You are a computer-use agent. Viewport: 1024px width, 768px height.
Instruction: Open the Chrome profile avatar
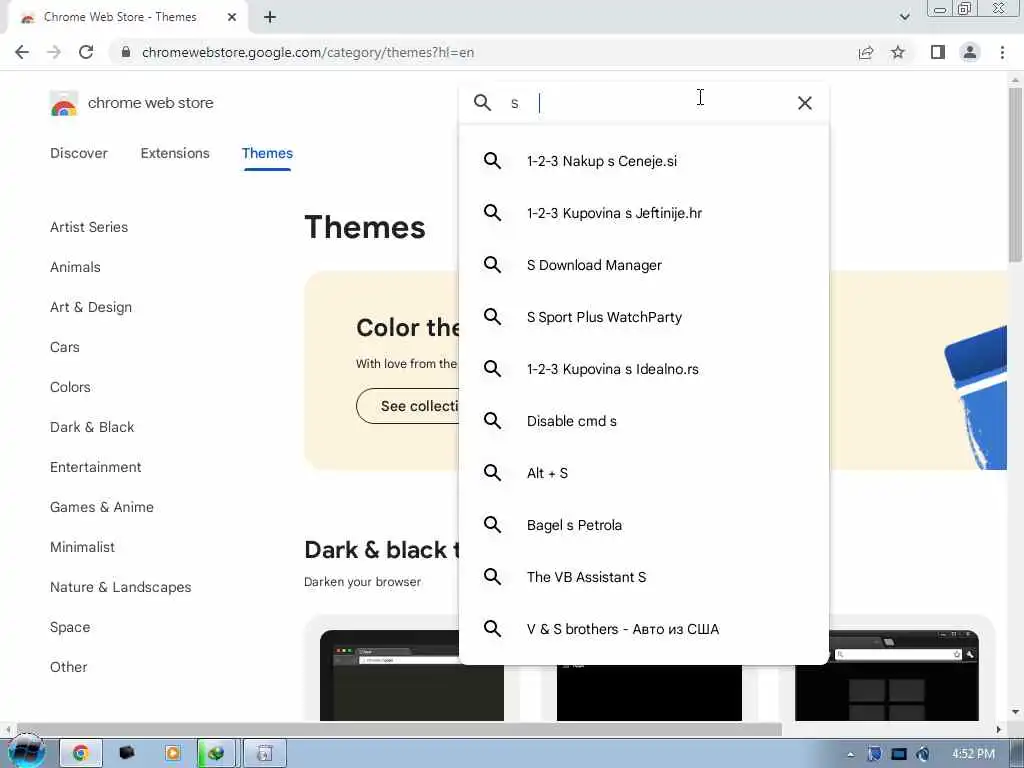tap(970, 52)
